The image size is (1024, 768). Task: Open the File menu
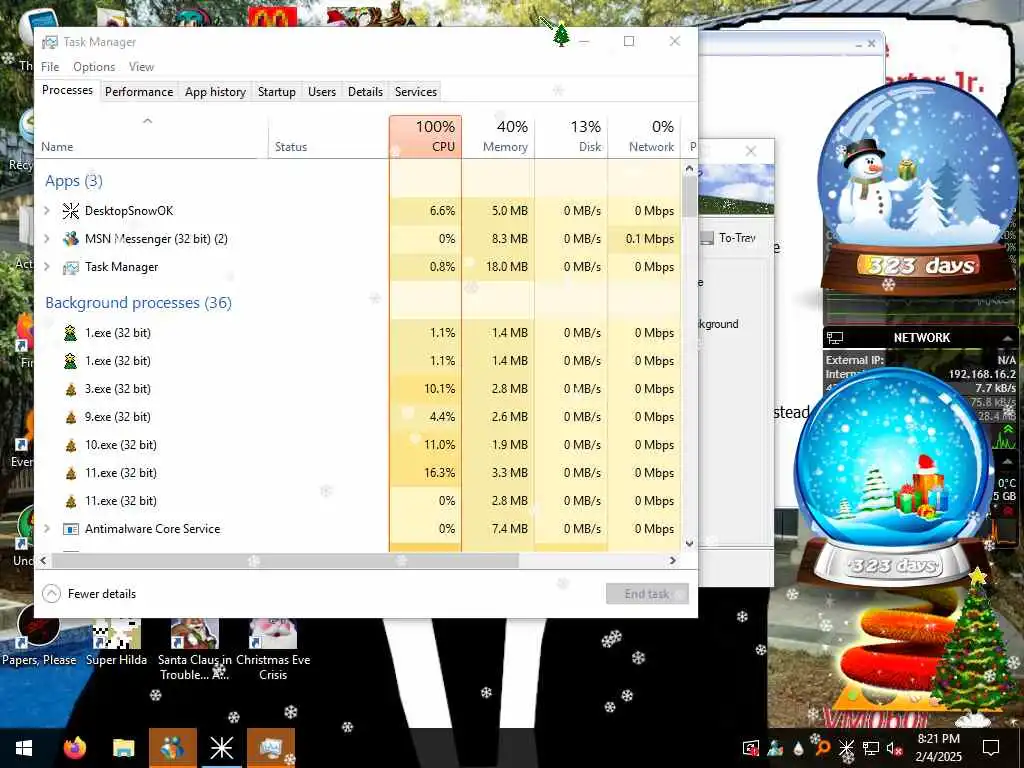(x=50, y=67)
